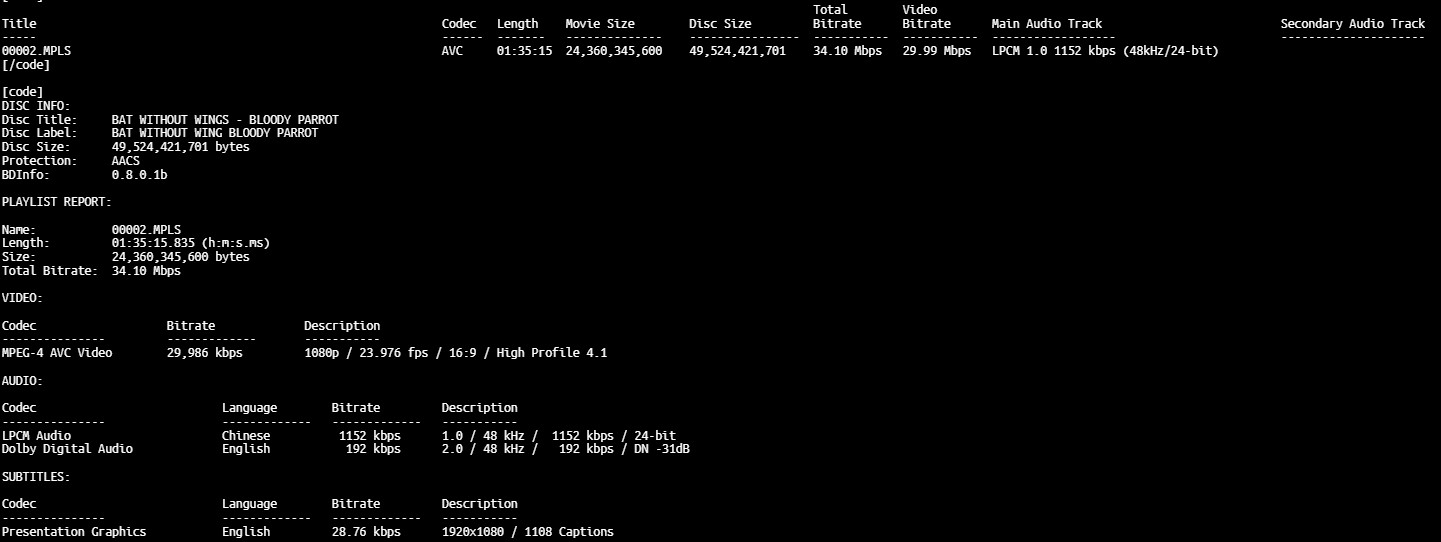Click the PLAYLIST REPORT heading
Viewport: 1441px width, 542px height.
[x=57, y=202]
